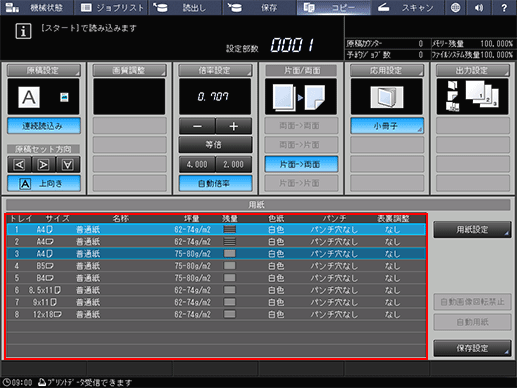Expand 小冊子 booklet settings
The width and height of the screenshot is (517, 388).
(387, 126)
